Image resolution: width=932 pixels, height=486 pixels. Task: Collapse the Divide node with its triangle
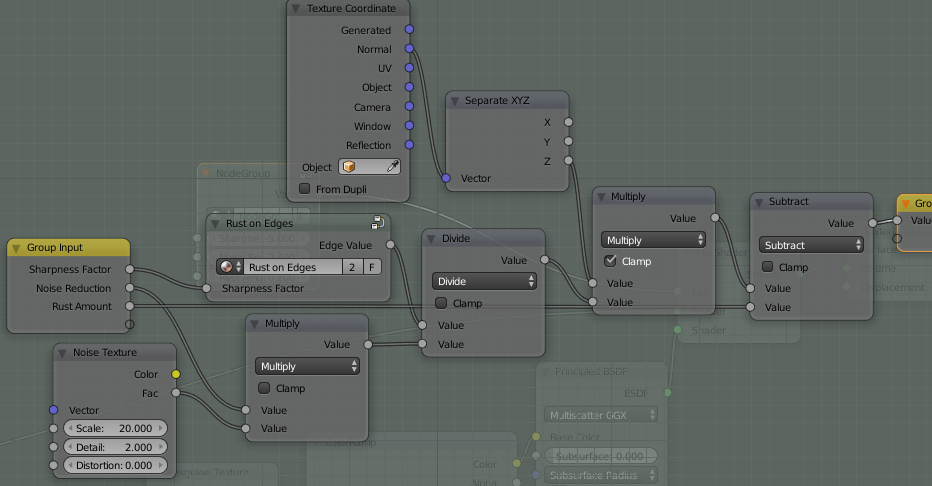432,239
